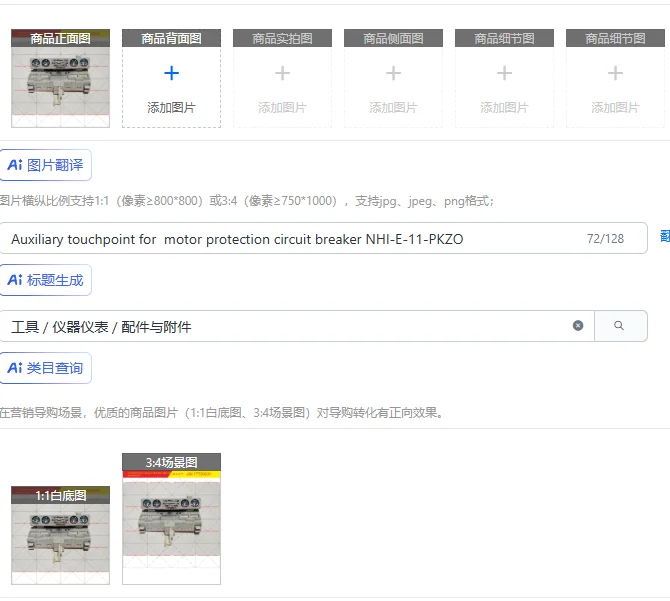Open AI 图片翻译 tool
670x601 pixels.
(x=45, y=165)
